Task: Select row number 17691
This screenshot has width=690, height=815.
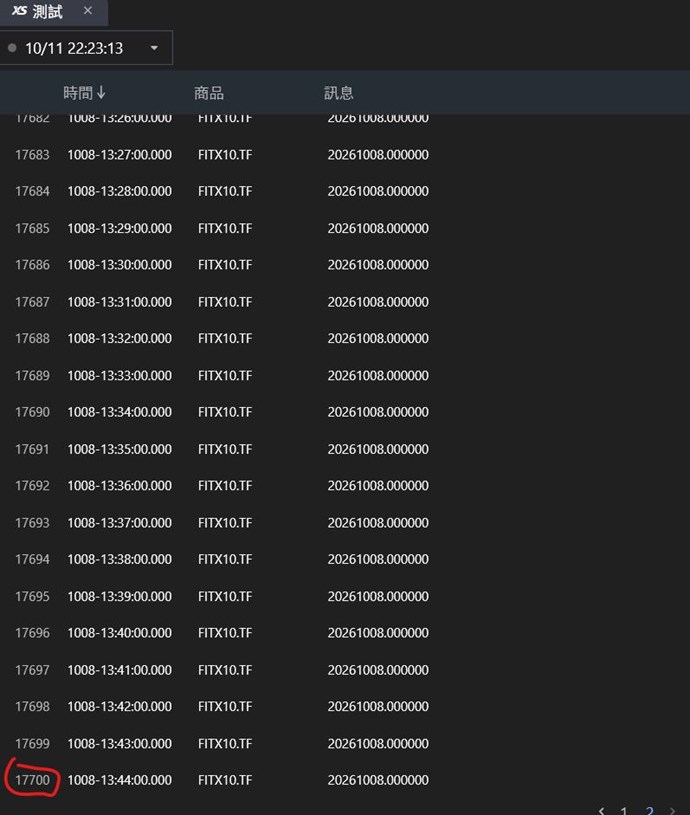Action: tap(32, 449)
